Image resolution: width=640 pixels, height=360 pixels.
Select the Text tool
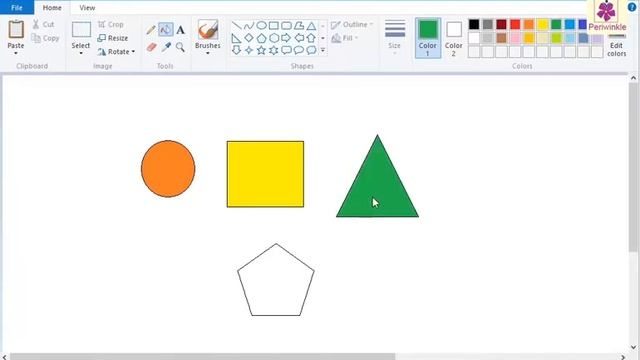(180, 29)
